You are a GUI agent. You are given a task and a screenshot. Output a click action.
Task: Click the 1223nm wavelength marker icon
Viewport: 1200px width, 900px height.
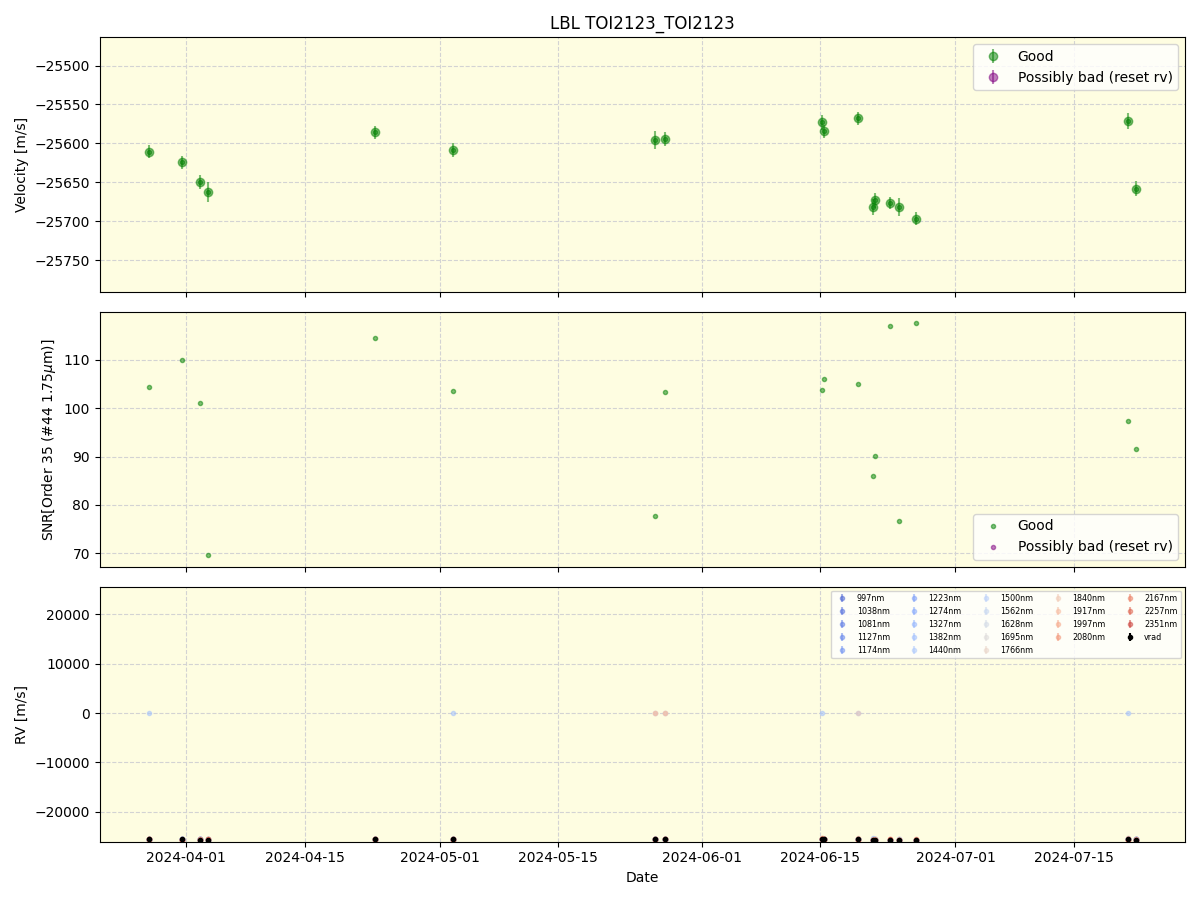pyautogui.click(x=913, y=599)
